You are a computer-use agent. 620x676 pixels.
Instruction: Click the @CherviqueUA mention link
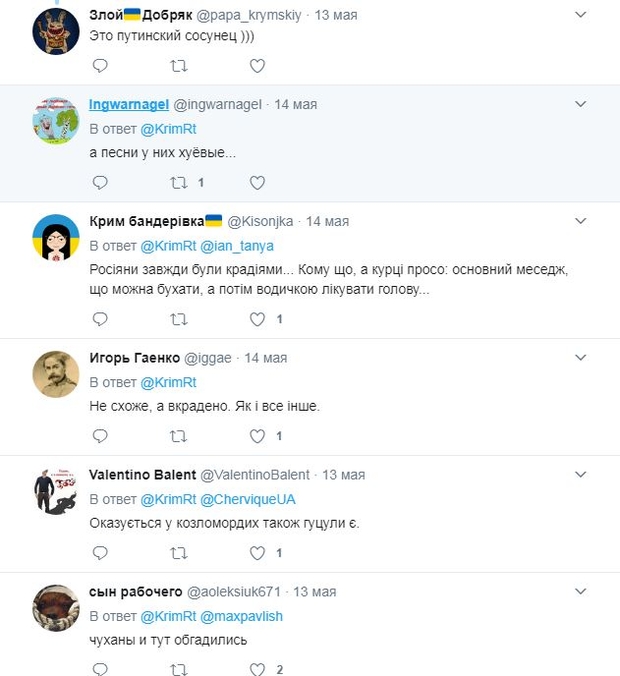(x=248, y=499)
